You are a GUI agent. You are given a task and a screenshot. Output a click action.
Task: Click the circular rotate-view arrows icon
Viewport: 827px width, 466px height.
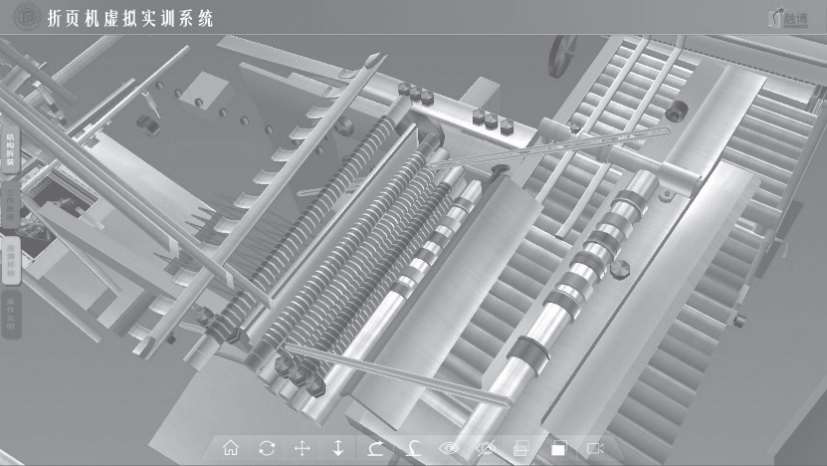coord(267,449)
